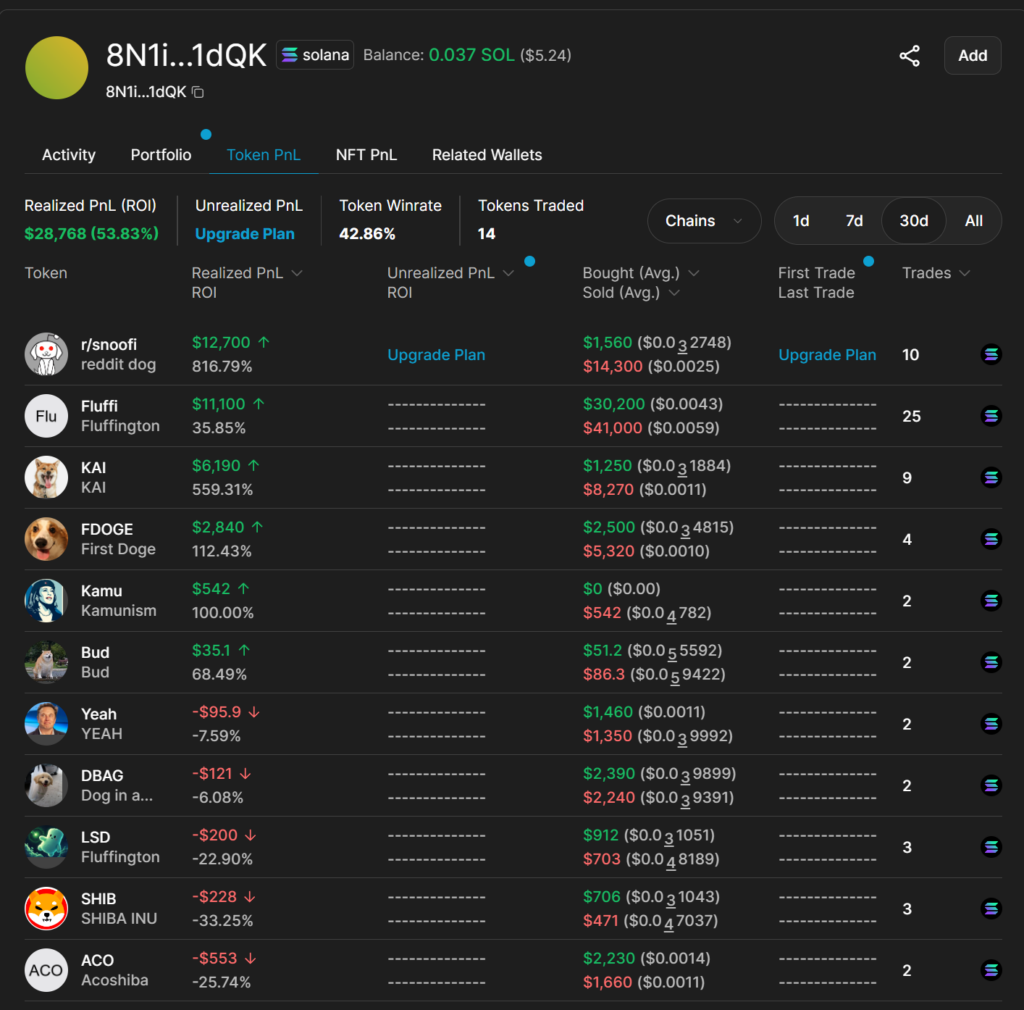Open the Portfolio tab
The height and width of the screenshot is (1010, 1024).
pos(161,155)
